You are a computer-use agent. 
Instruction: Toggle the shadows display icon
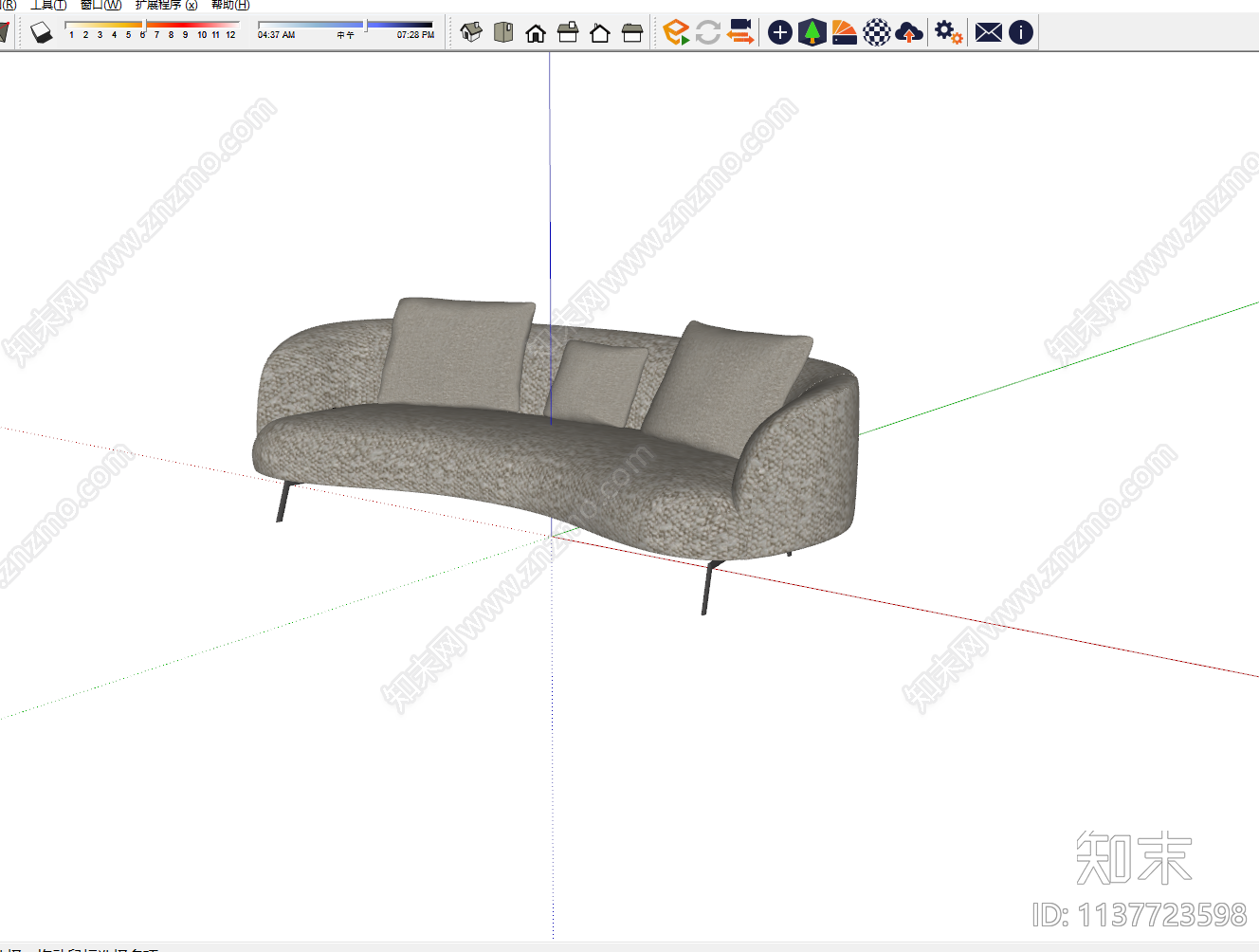[x=42, y=33]
